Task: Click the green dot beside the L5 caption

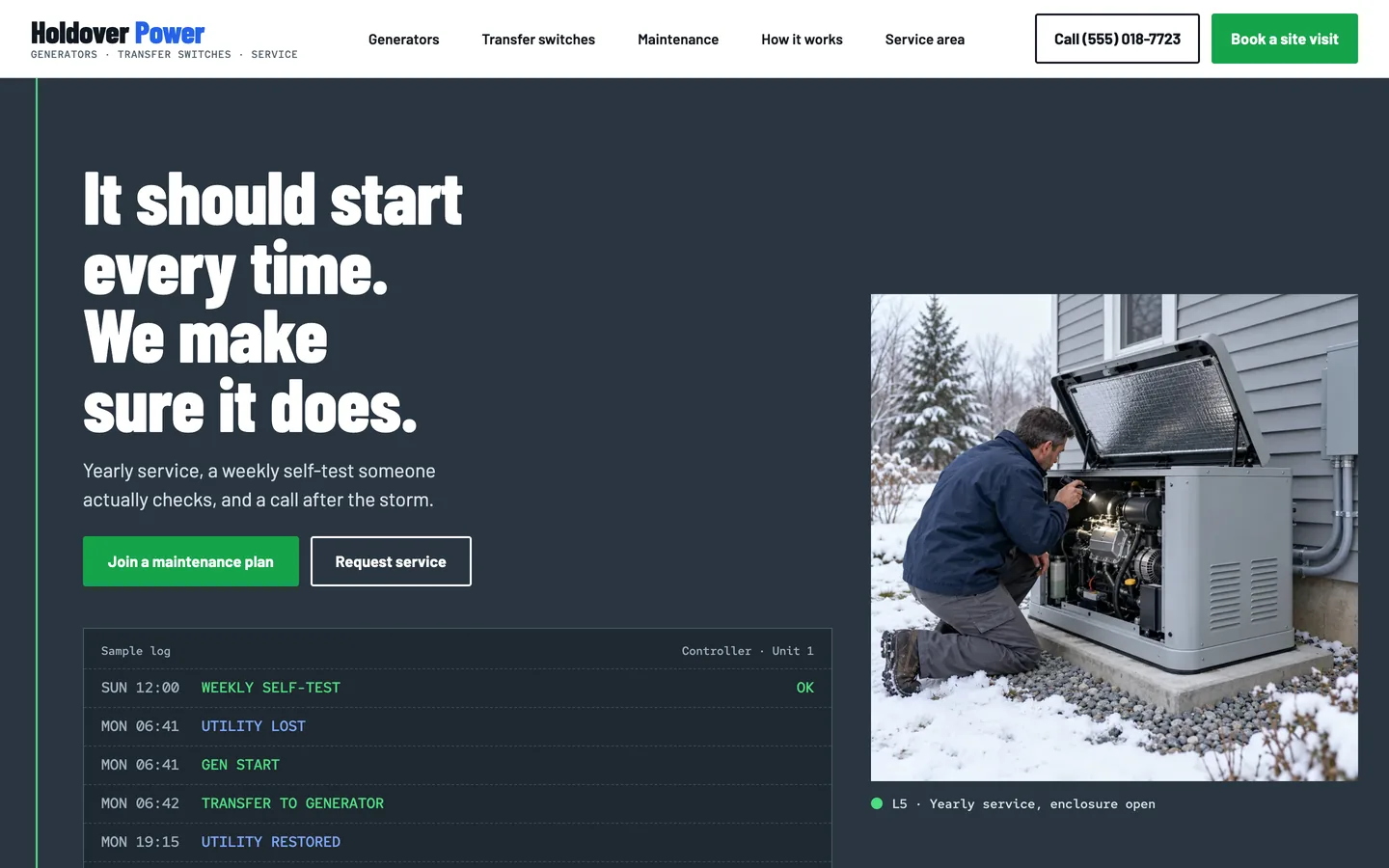Action: [877, 803]
